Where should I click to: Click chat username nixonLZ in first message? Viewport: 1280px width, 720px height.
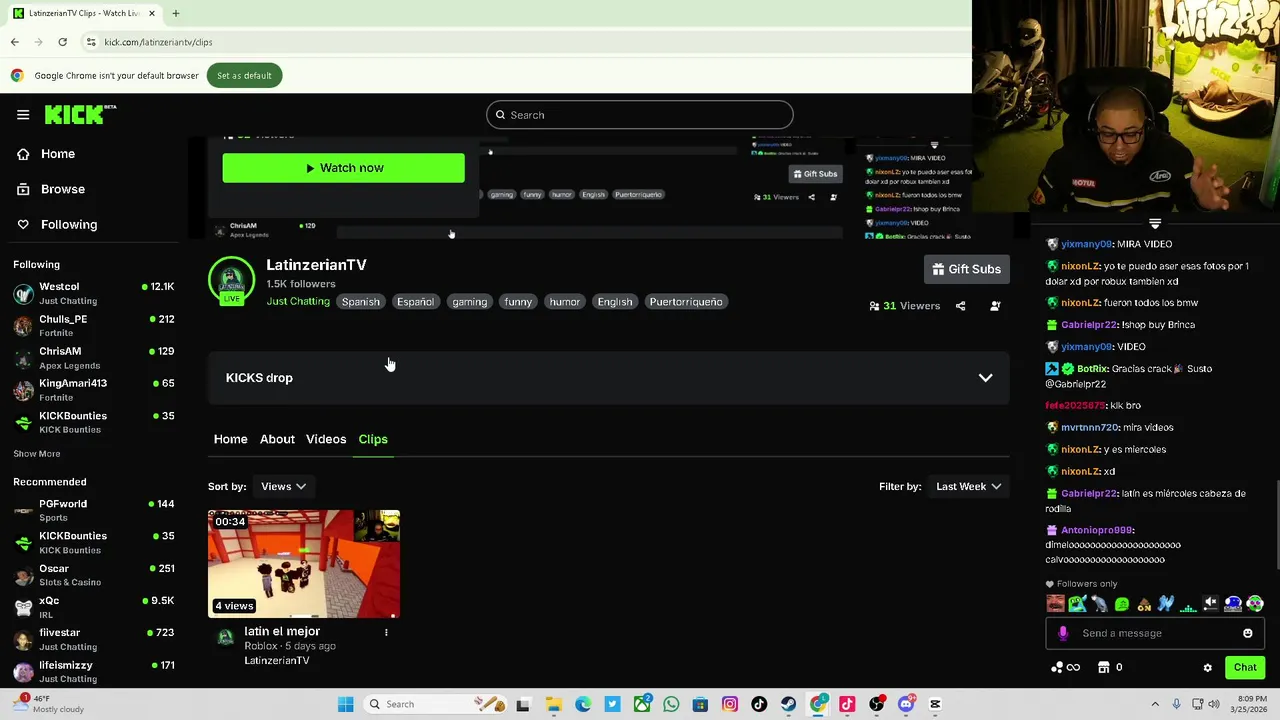click(x=1080, y=266)
